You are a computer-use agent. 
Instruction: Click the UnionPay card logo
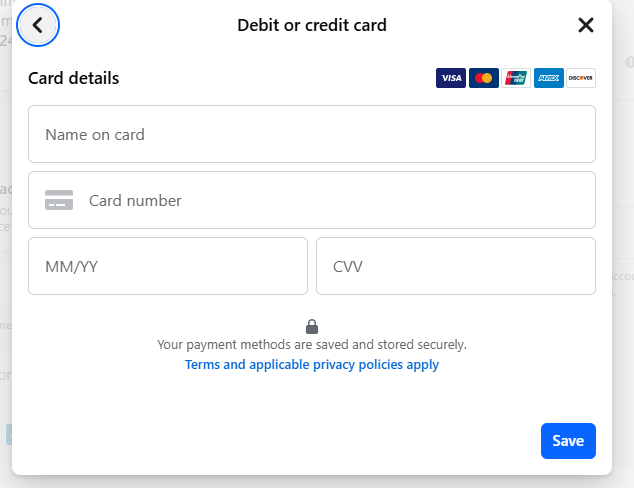pyautogui.click(x=516, y=78)
